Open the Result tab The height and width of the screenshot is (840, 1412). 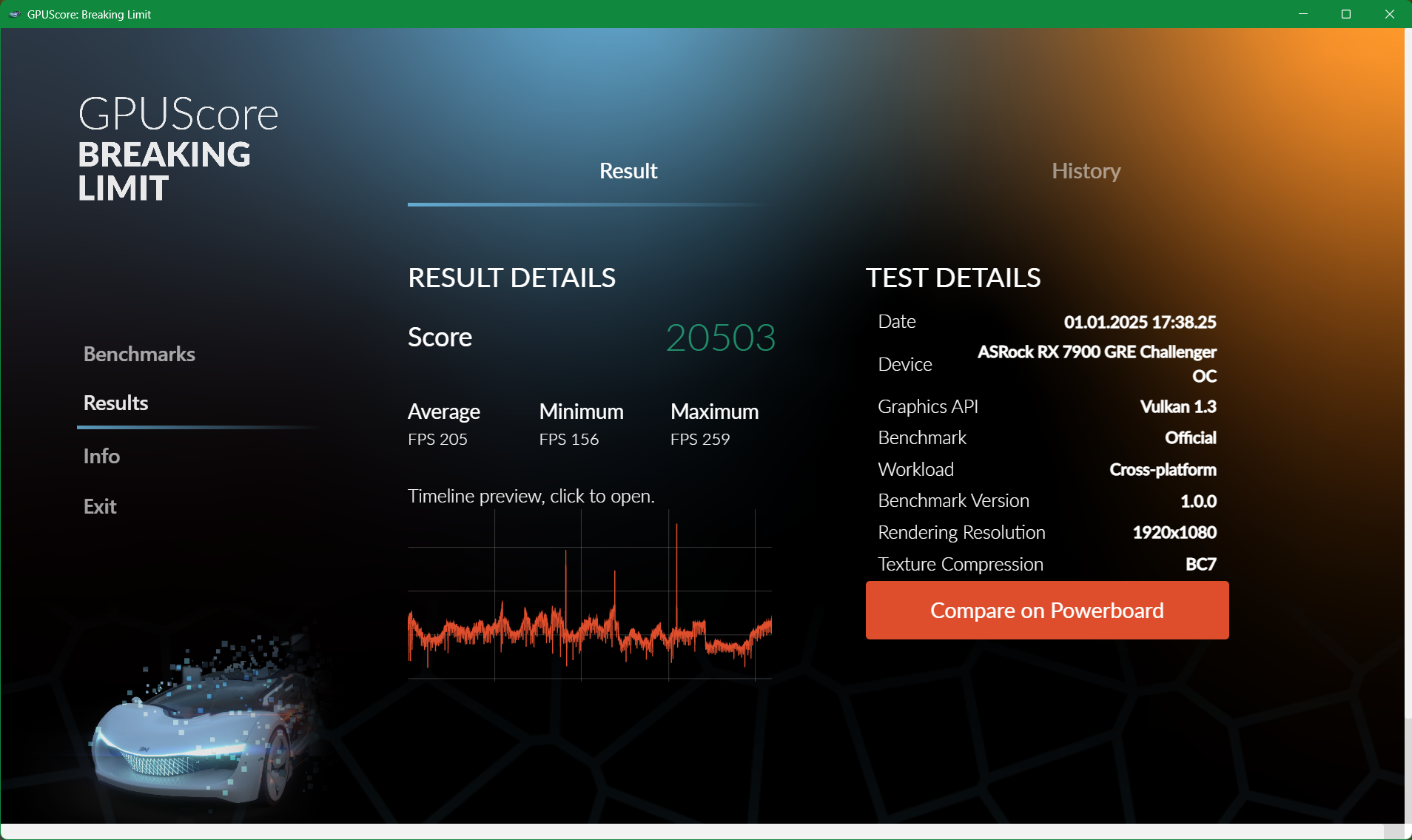point(628,171)
